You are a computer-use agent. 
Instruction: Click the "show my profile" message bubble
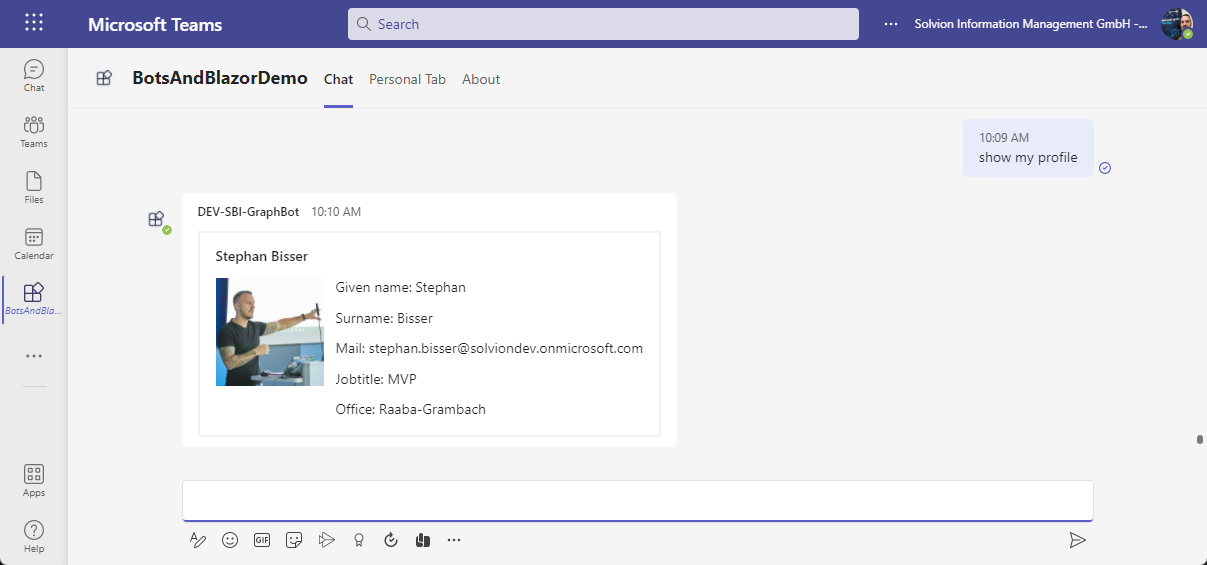point(1028,148)
